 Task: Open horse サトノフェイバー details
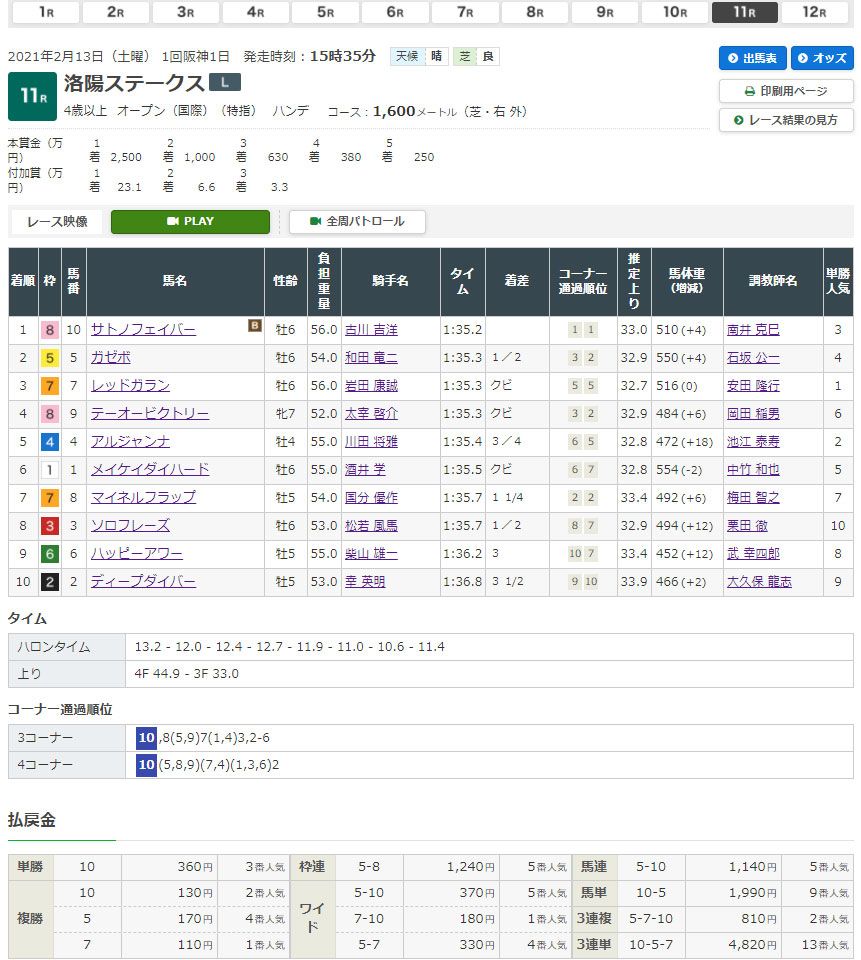point(143,329)
